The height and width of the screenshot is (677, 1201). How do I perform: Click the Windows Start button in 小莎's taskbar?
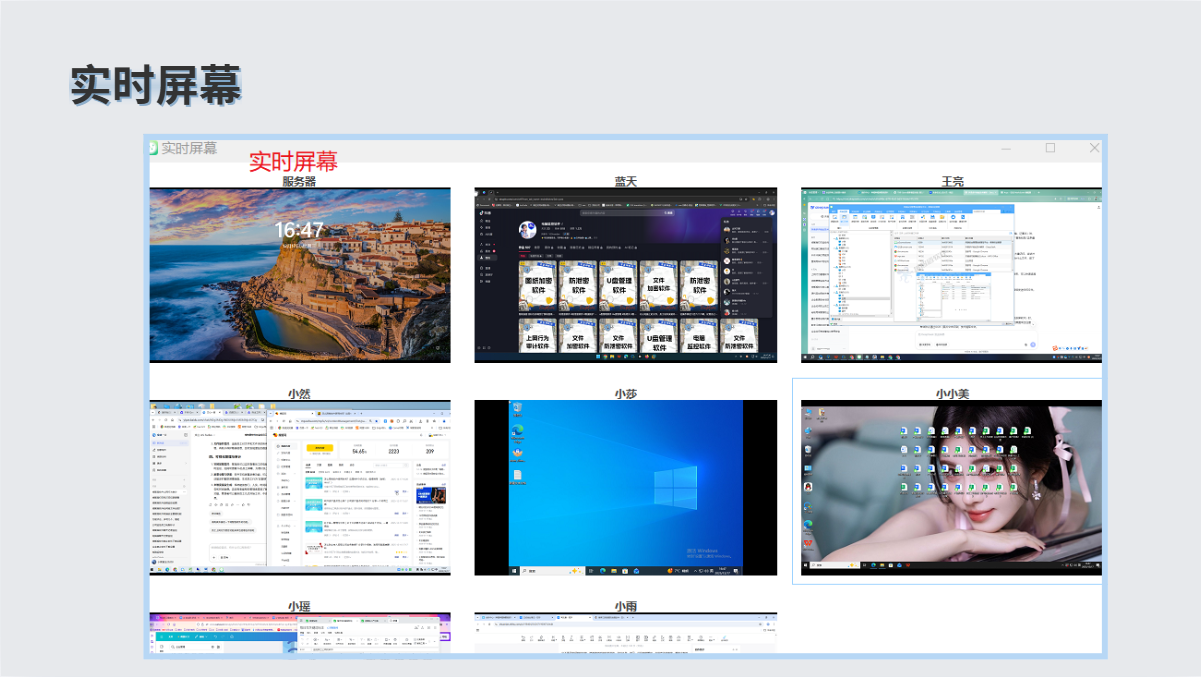pyautogui.click(x=515, y=571)
